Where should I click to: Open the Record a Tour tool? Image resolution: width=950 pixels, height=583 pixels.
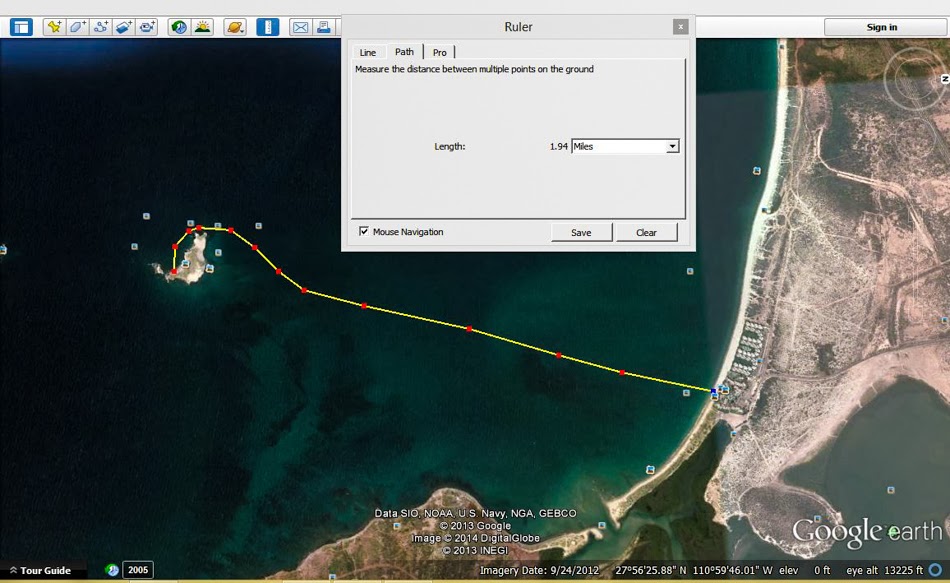[x=147, y=27]
